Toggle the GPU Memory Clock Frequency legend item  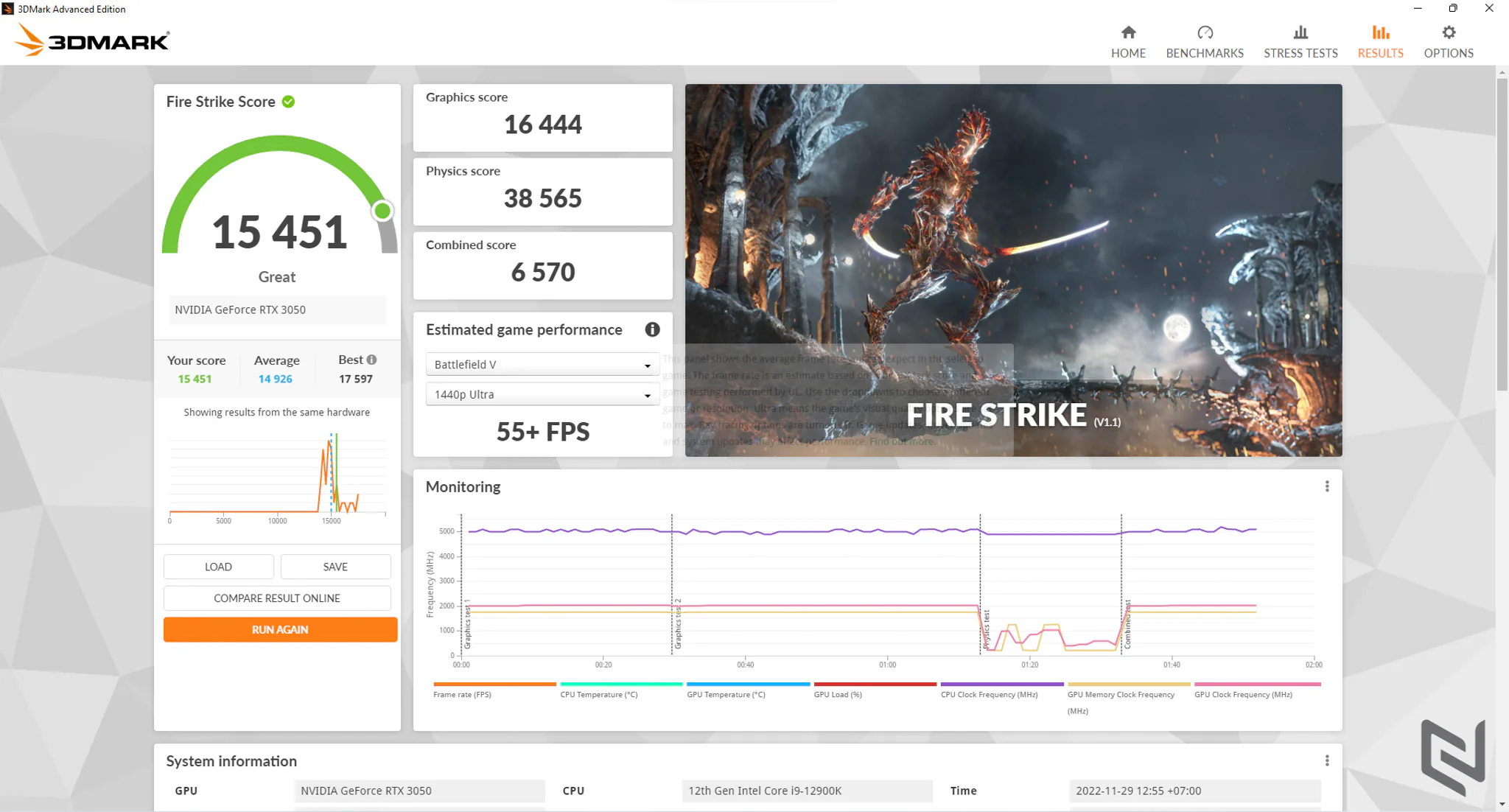coord(1129,699)
